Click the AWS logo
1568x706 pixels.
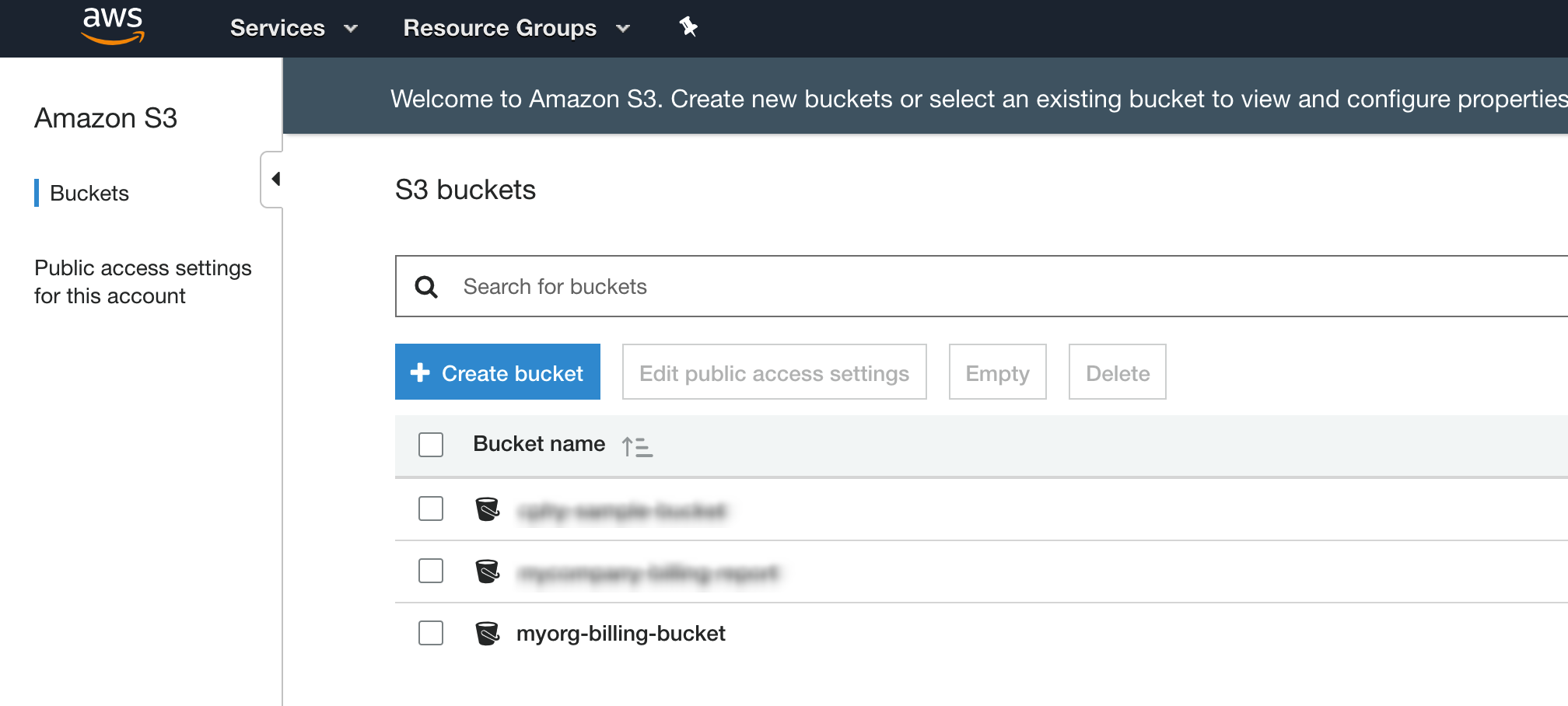(x=113, y=26)
